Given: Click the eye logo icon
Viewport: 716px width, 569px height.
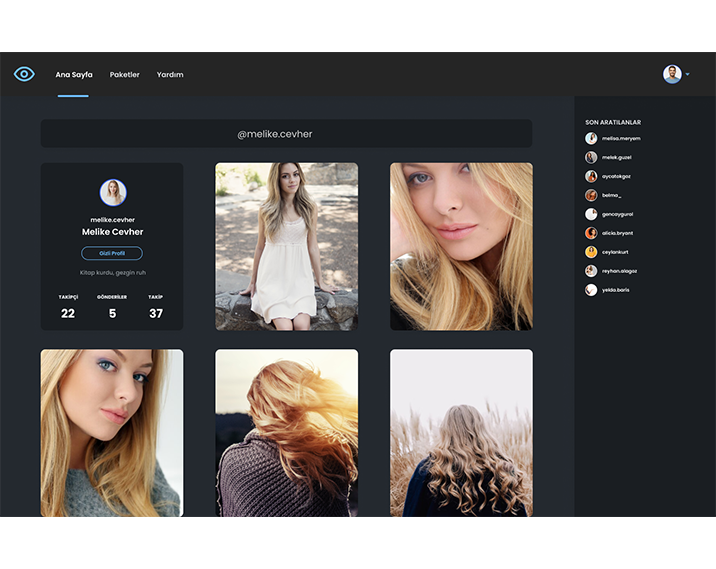Looking at the screenshot, I should pyautogui.click(x=24, y=74).
